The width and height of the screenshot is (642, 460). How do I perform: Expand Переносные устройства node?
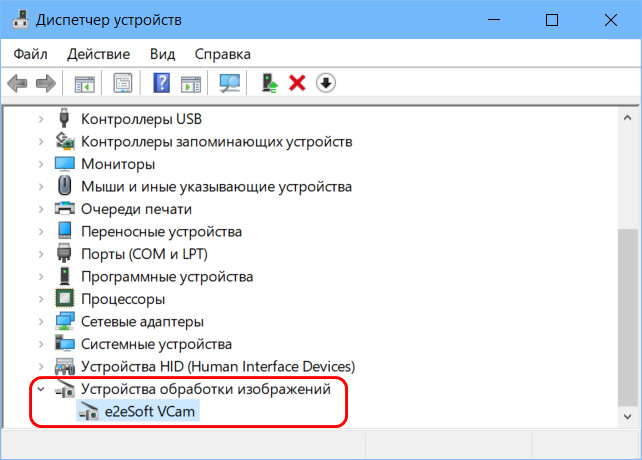click(x=41, y=232)
